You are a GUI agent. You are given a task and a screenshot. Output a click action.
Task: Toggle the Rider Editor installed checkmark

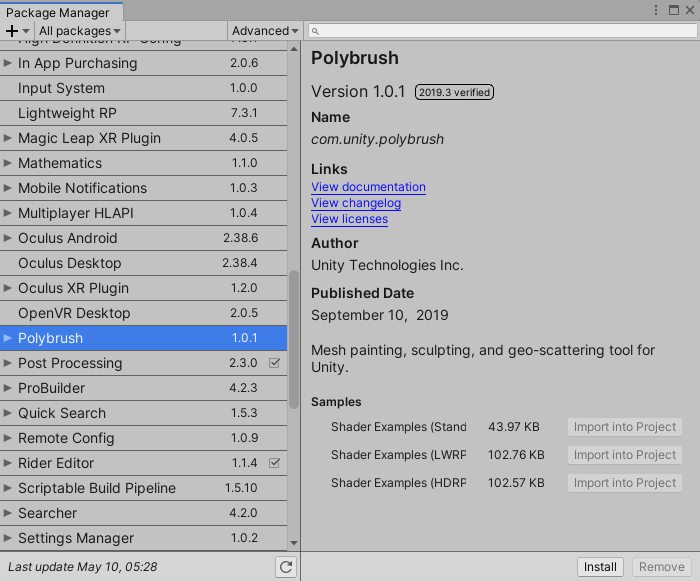pyautogui.click(x=275, y=463)
